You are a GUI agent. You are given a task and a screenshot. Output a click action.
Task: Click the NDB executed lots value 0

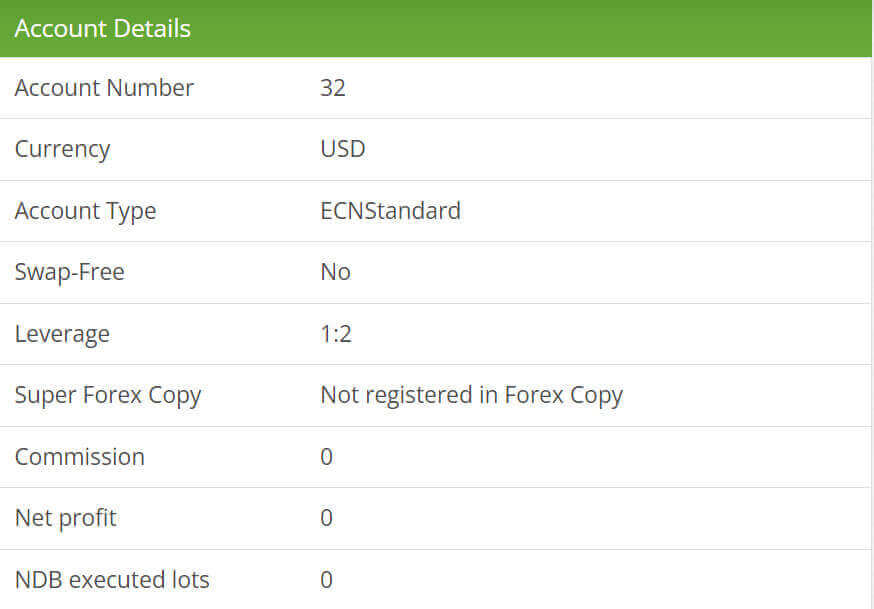pyautogui.click(x=327, y=580)
